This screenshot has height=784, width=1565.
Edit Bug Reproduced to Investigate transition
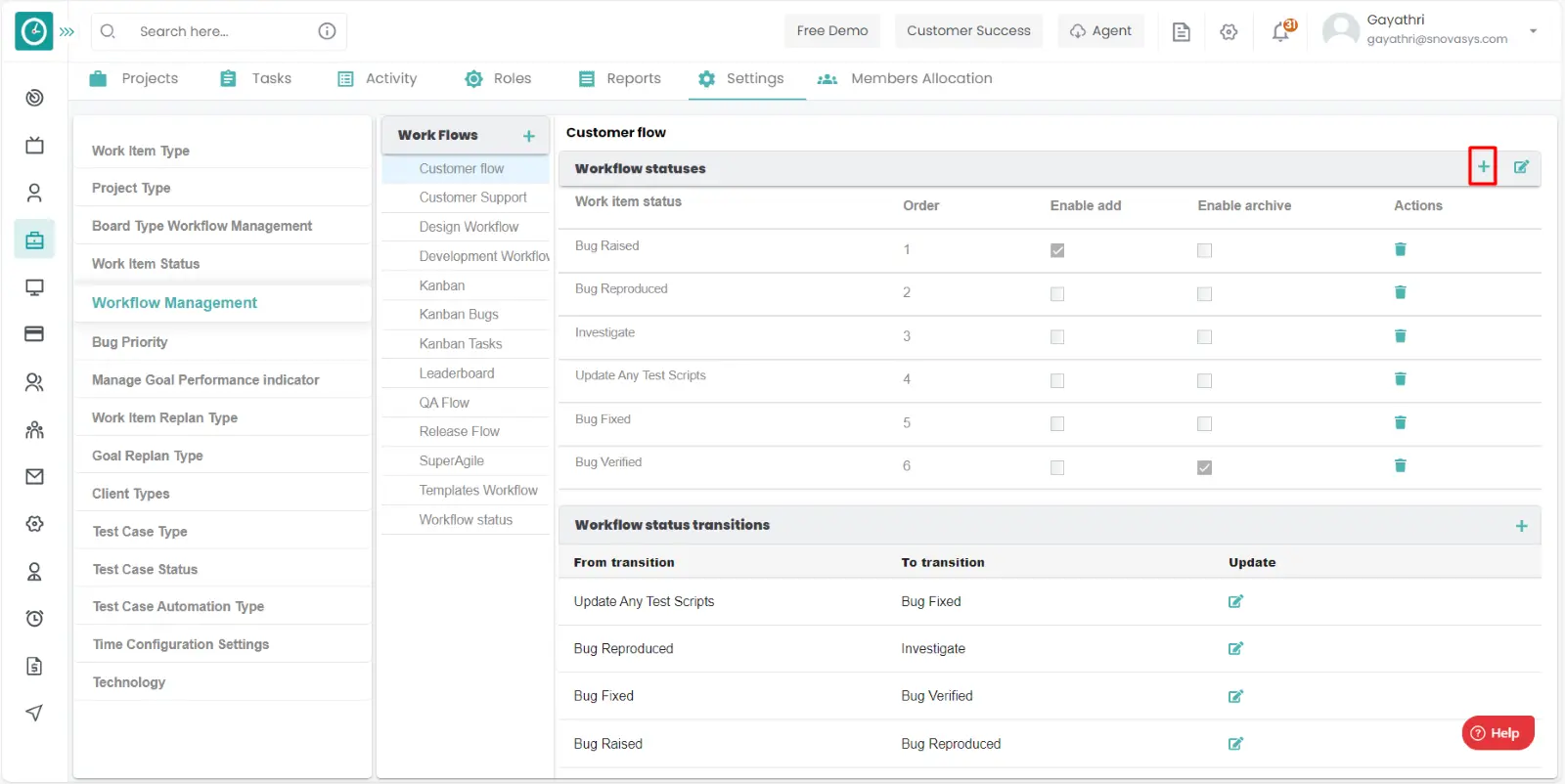coord(1235,649)
